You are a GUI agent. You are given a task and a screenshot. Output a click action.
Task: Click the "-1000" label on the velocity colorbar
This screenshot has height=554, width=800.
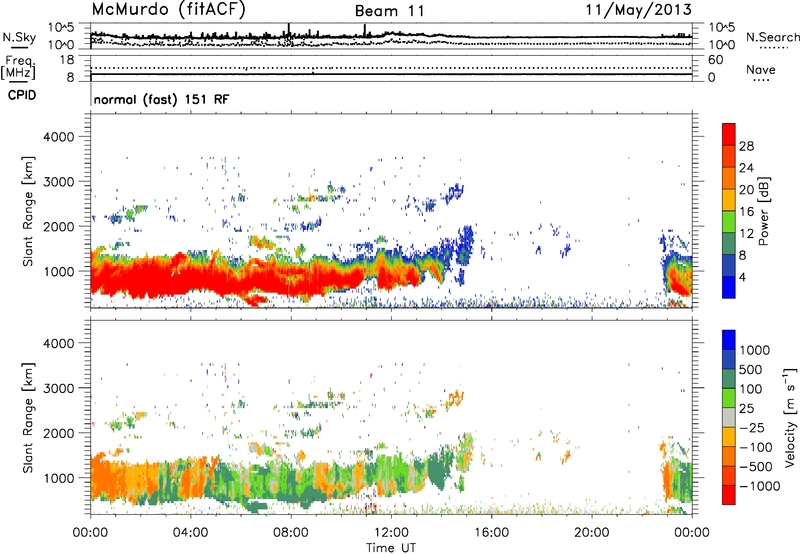(759, 486)
